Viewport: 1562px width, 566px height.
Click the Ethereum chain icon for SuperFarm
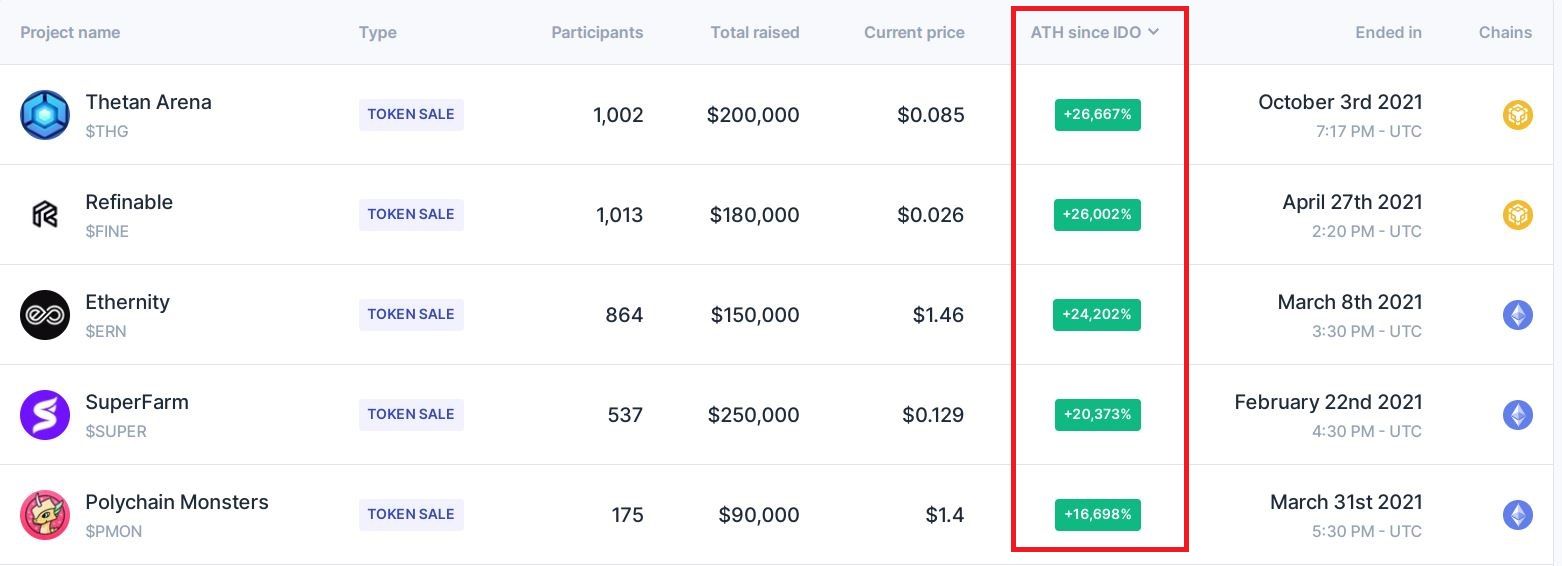coord(1517,415)
